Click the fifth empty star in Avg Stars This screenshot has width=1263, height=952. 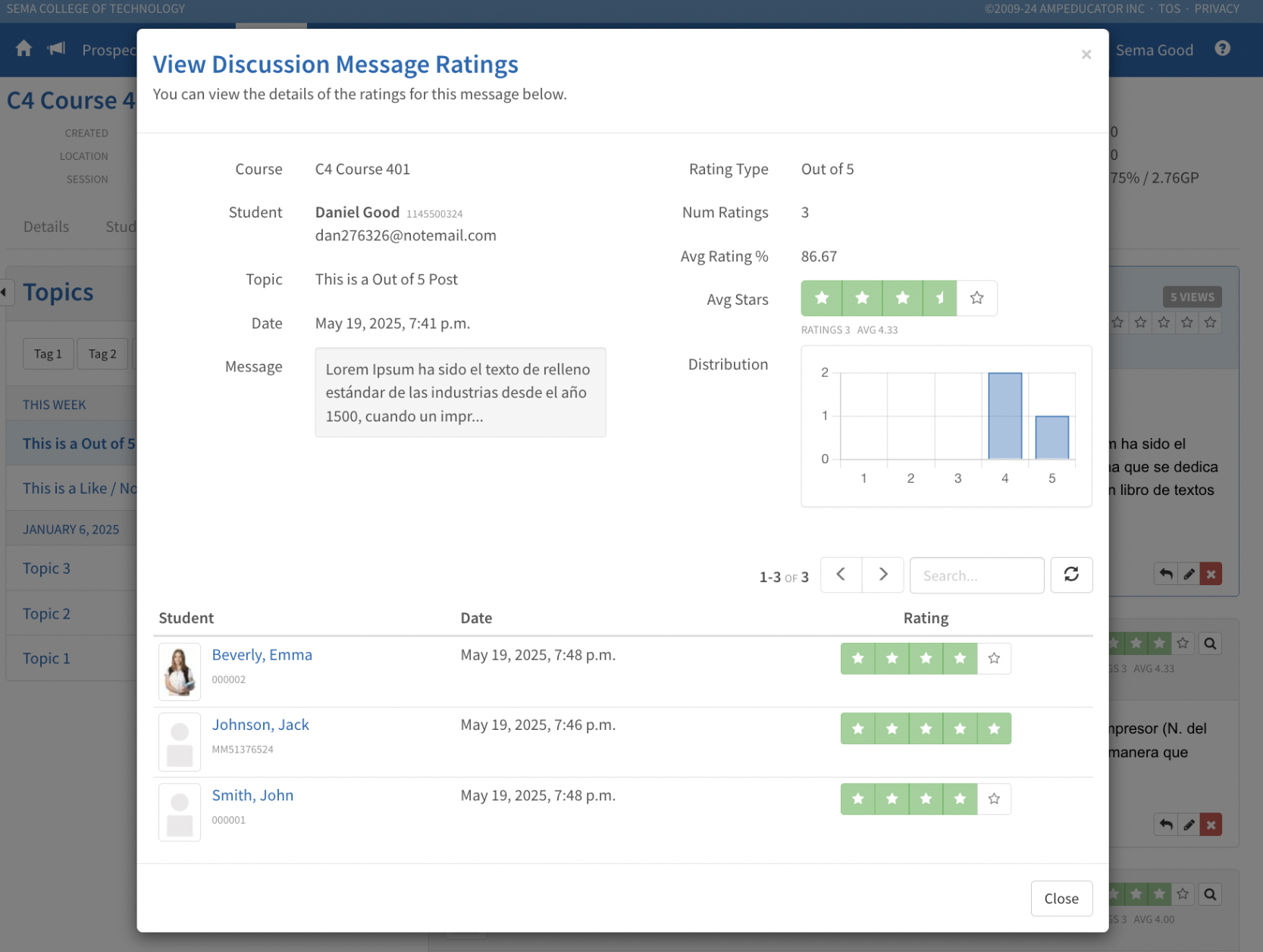(x=976, y=298)
